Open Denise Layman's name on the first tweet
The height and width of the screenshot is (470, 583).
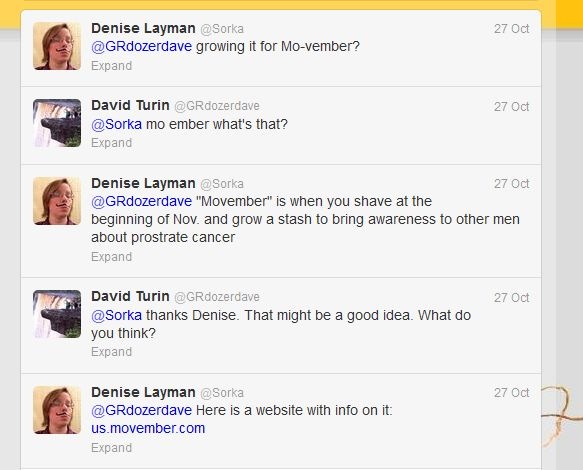tap(143, 28)
